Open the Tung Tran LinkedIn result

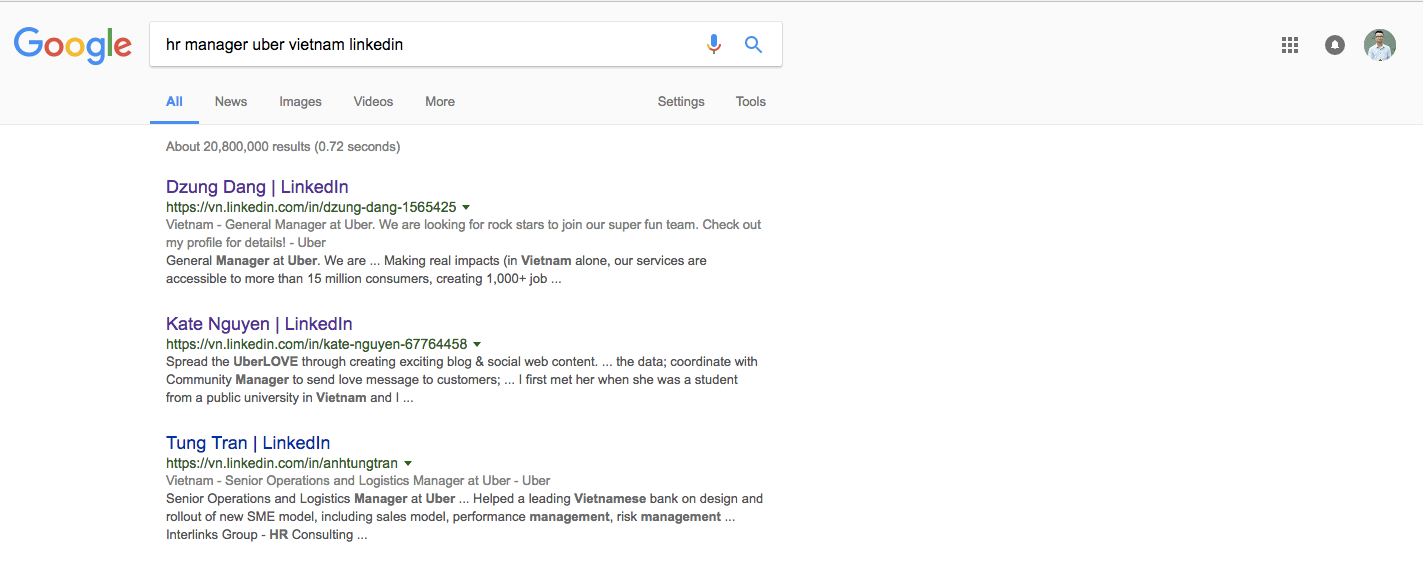tap(248, 443)
